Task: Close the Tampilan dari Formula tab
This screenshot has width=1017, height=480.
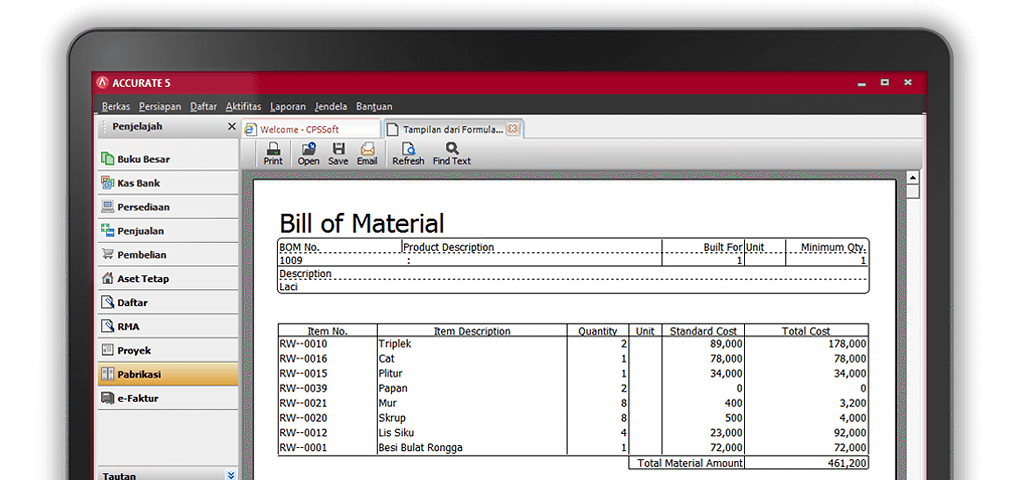Action: (512, 129)
